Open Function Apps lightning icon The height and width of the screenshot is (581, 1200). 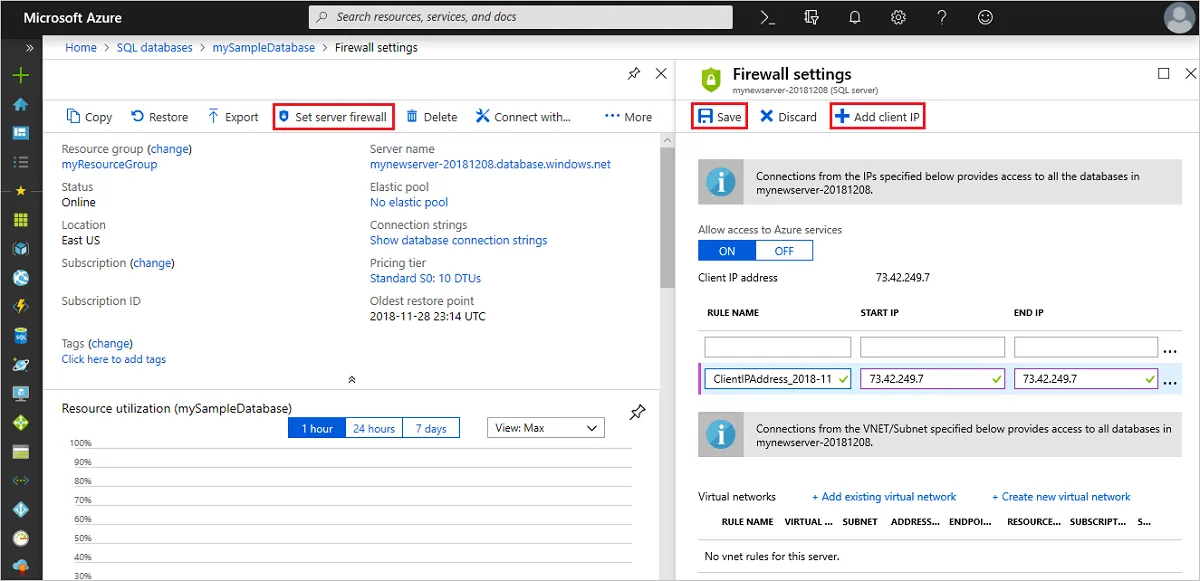pyautogui.click(x=20, y=307)
